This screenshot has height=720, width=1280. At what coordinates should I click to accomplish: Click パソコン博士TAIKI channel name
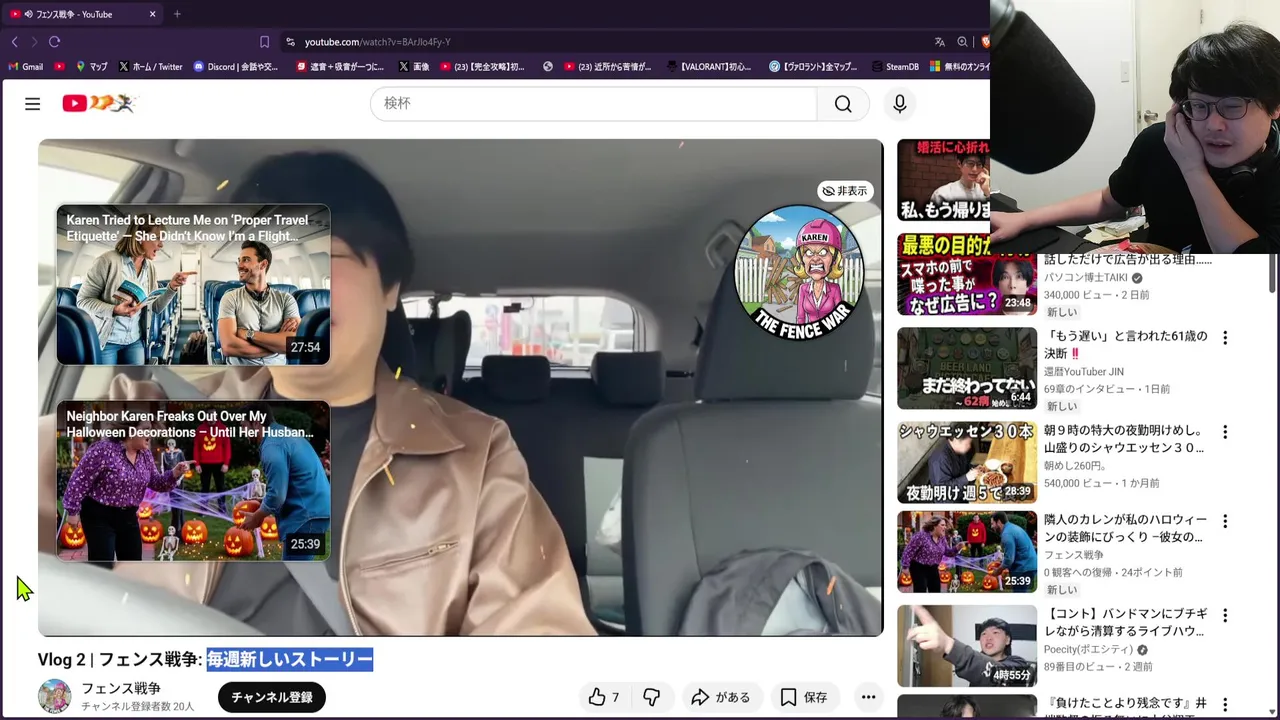point(1086,278)
